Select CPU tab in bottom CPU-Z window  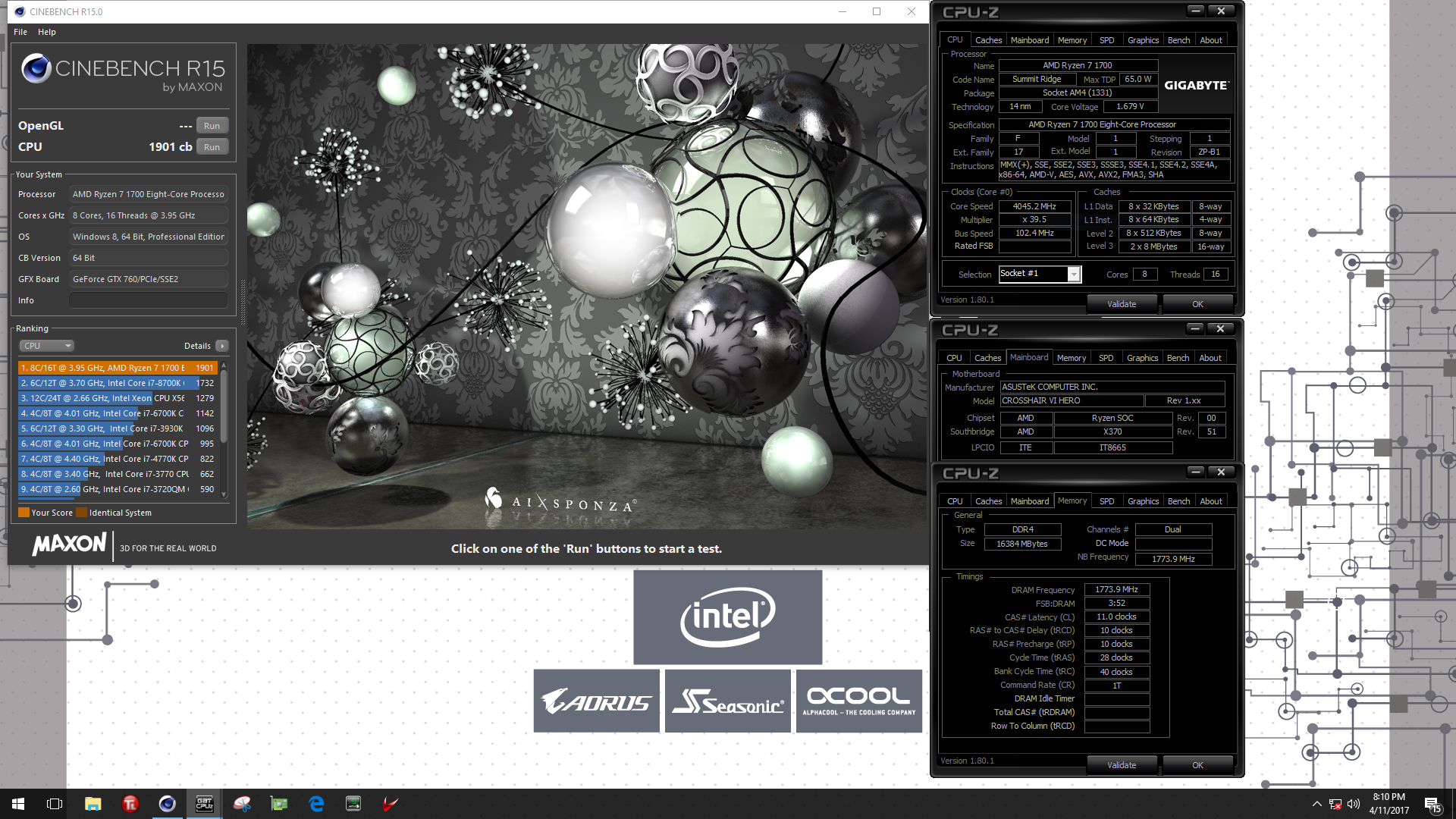tap(955, 501)
